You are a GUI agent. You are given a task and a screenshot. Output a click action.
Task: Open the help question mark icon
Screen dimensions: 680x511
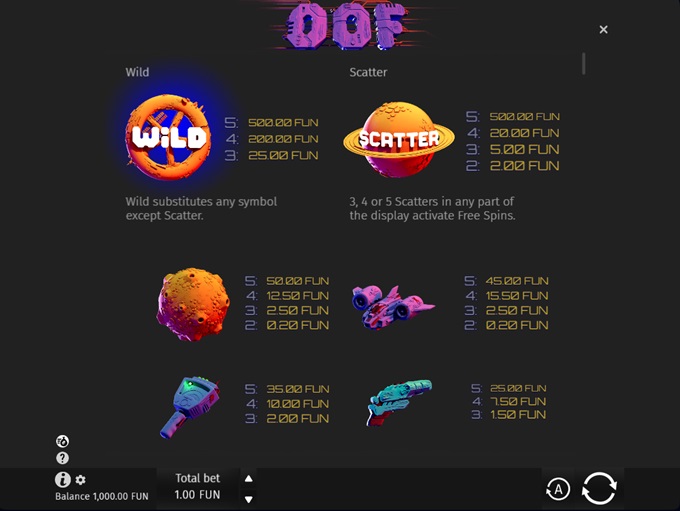click(62, 458)
